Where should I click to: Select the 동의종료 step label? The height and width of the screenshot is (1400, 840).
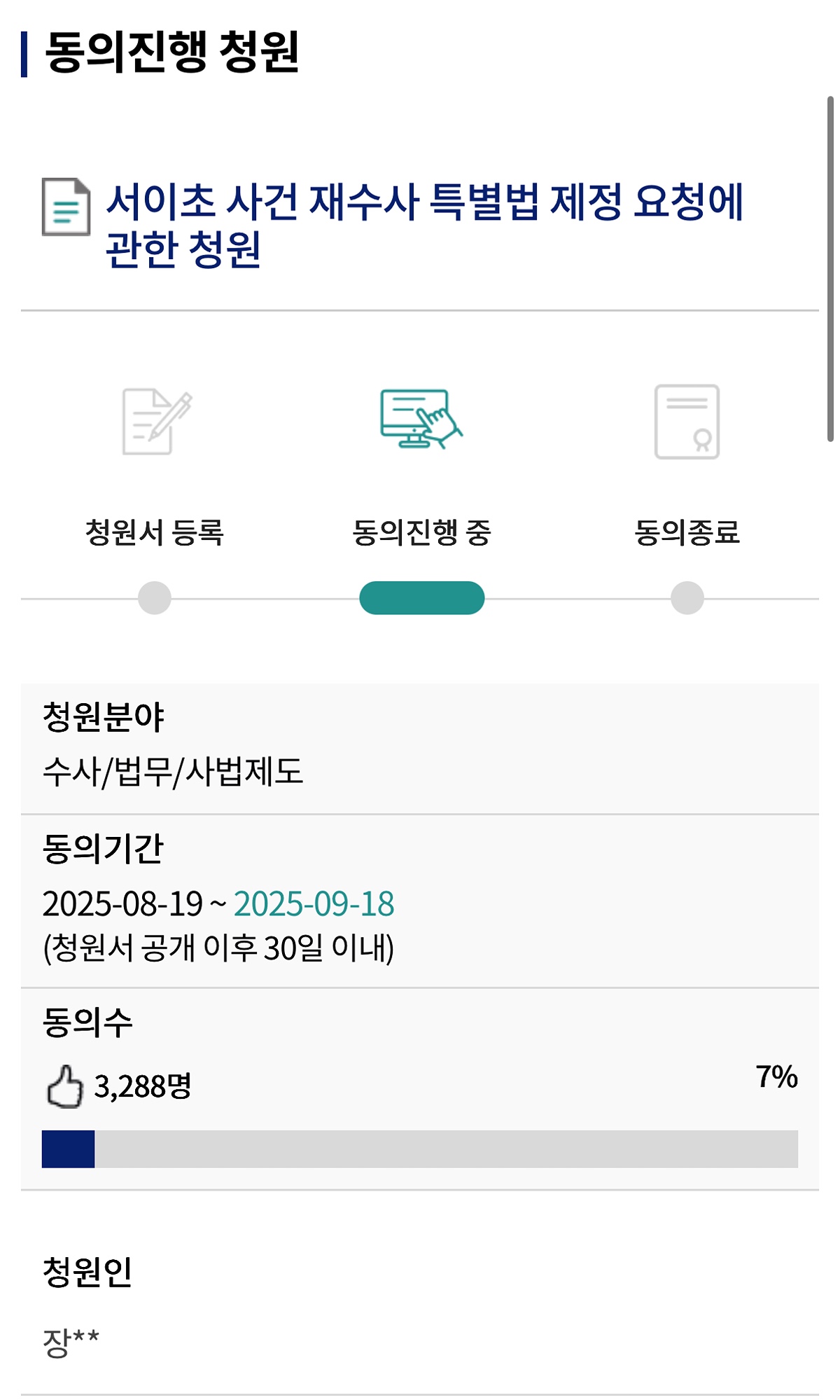687,532
